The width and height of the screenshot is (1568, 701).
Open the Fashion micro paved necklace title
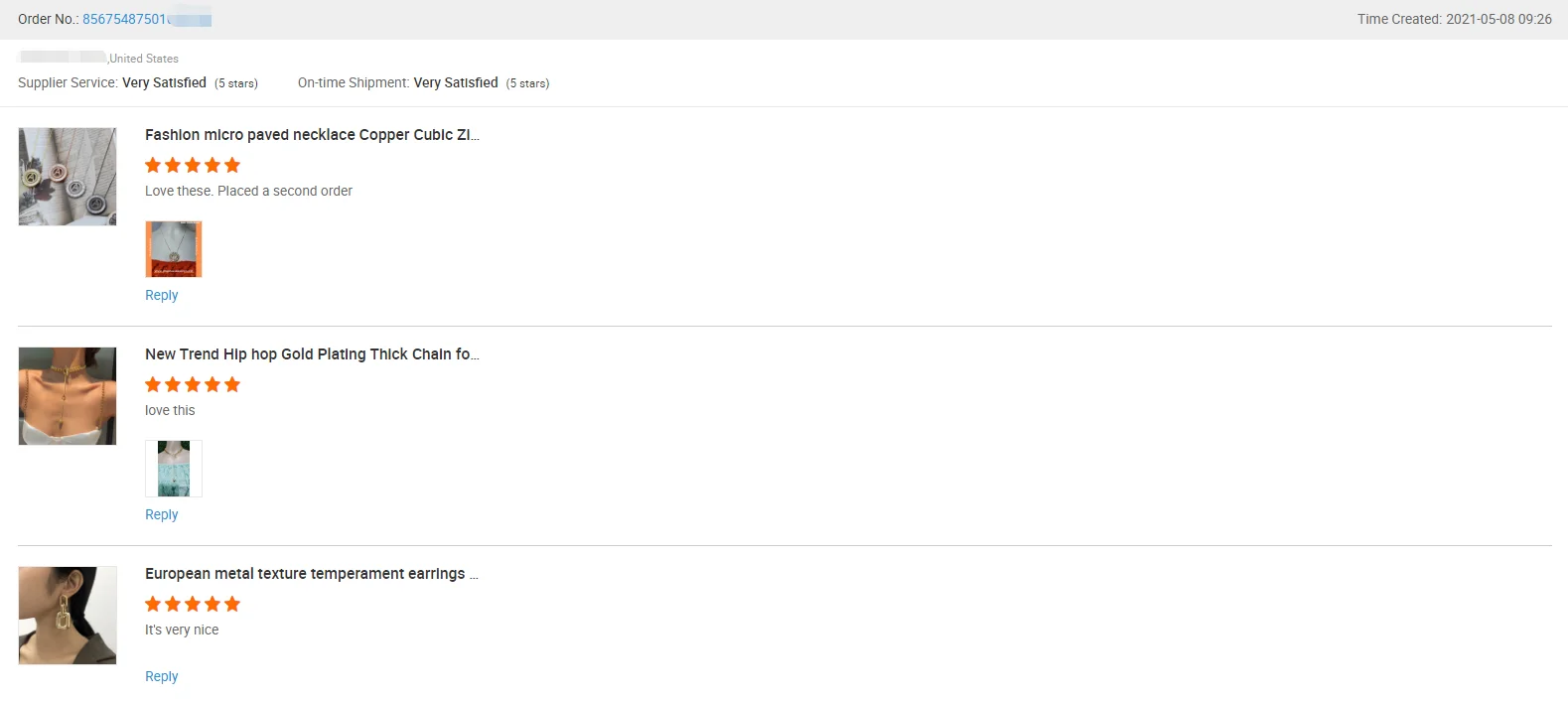312,135
